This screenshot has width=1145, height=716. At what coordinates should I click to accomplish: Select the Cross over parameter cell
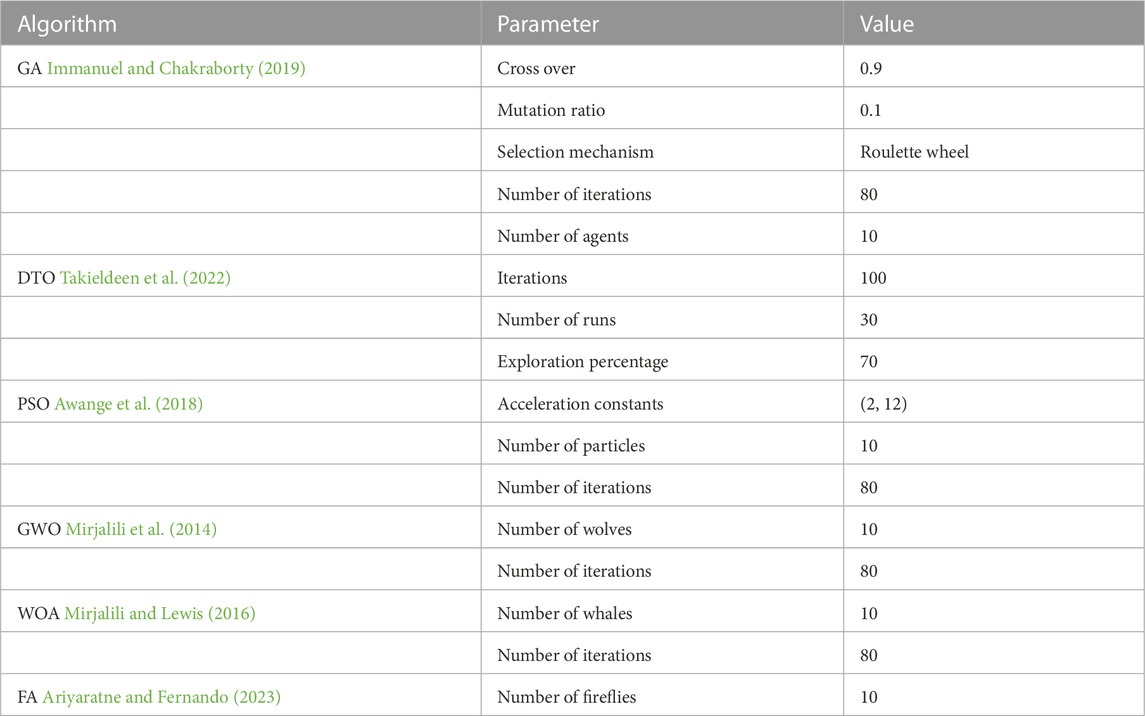pyautogui.click(x=662, y=66)
